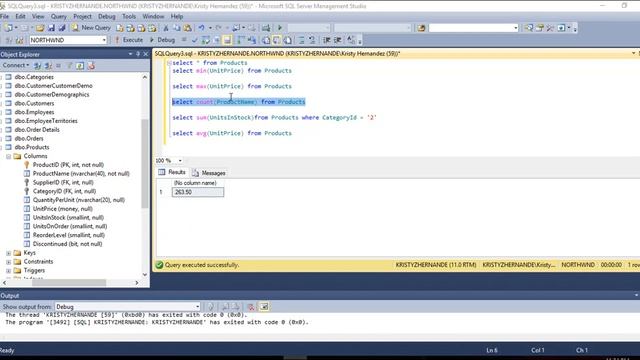Click the toolbar find combo box
Screen dimensions: 640x360
click(x=473, y=28)
